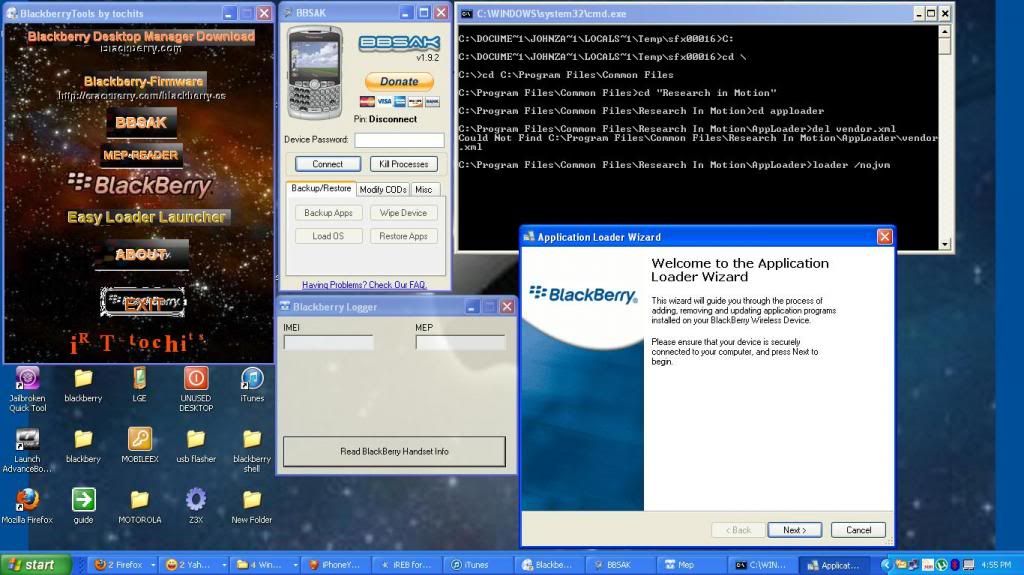Screen dimensions: 1024x575
Task: Click the cmd window scroll-down arrow
Action: pos(944,244)
